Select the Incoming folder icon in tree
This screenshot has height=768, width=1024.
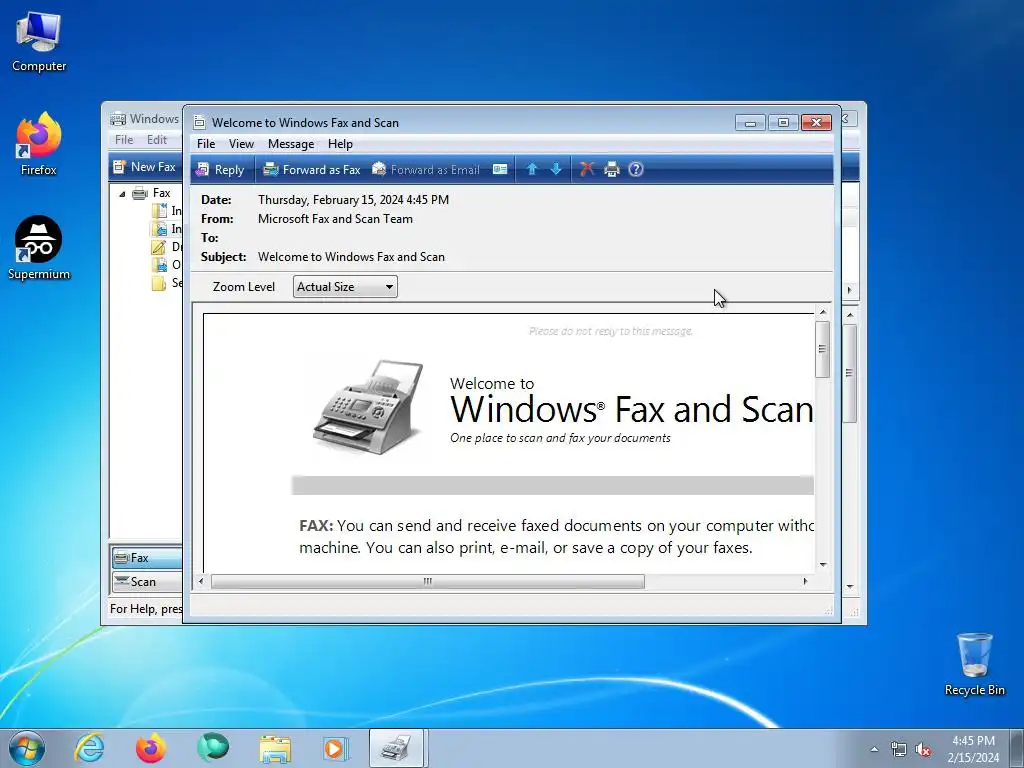coord(159,211)
